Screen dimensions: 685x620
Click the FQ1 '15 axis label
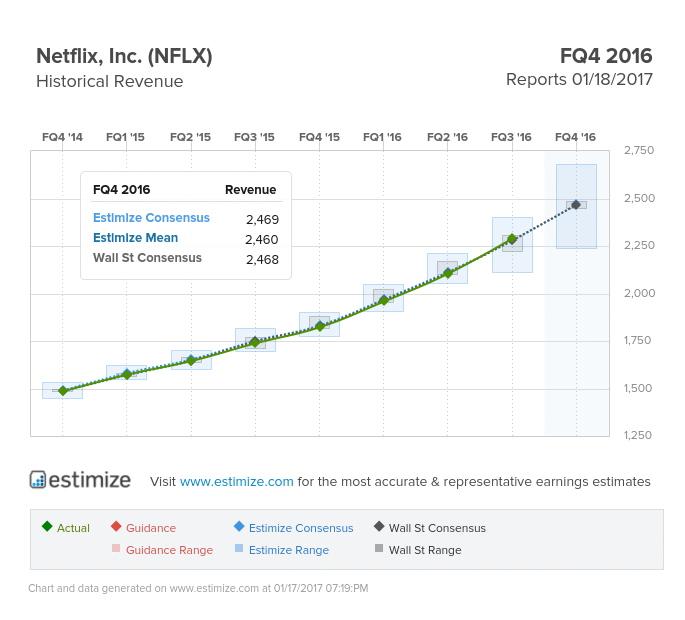125,137
